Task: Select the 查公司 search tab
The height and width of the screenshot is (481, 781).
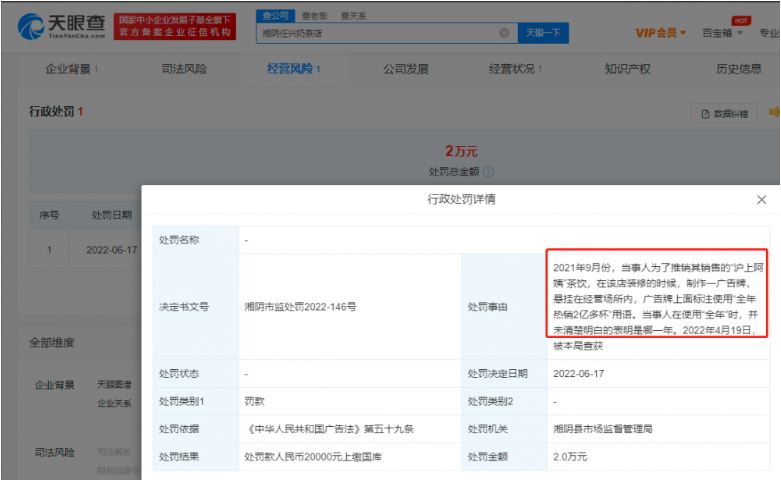Action: [x=275, y=15]
